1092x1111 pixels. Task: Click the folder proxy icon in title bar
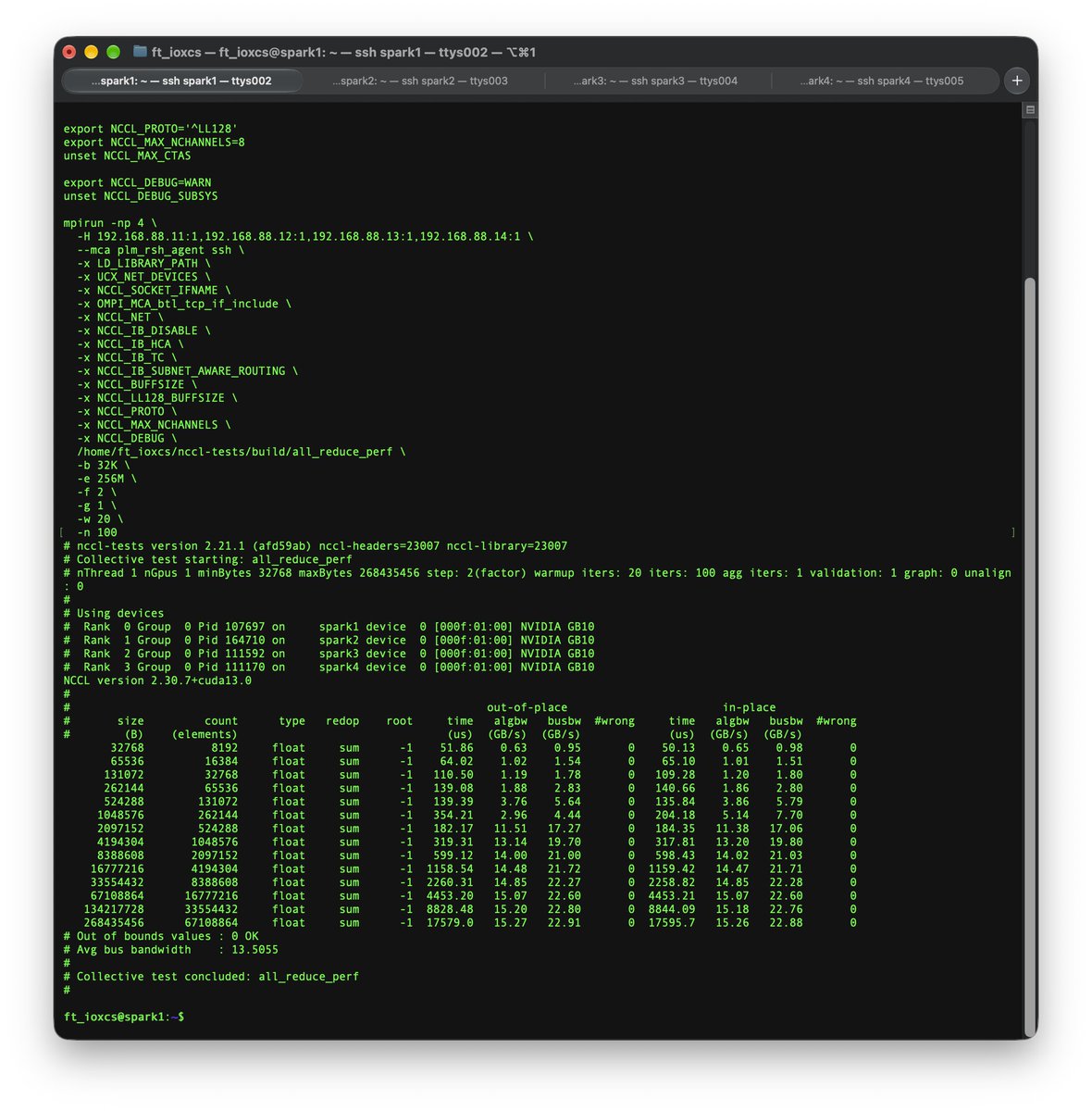[x=141, y=52]
